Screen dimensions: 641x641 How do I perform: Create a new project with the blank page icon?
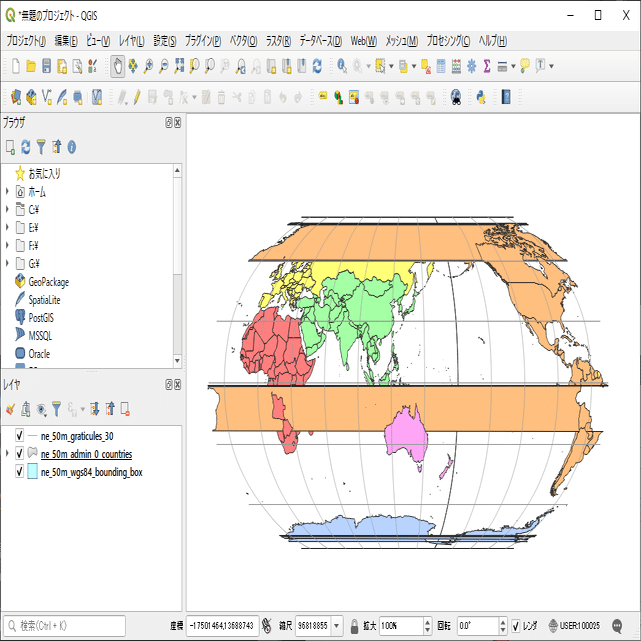16,66
